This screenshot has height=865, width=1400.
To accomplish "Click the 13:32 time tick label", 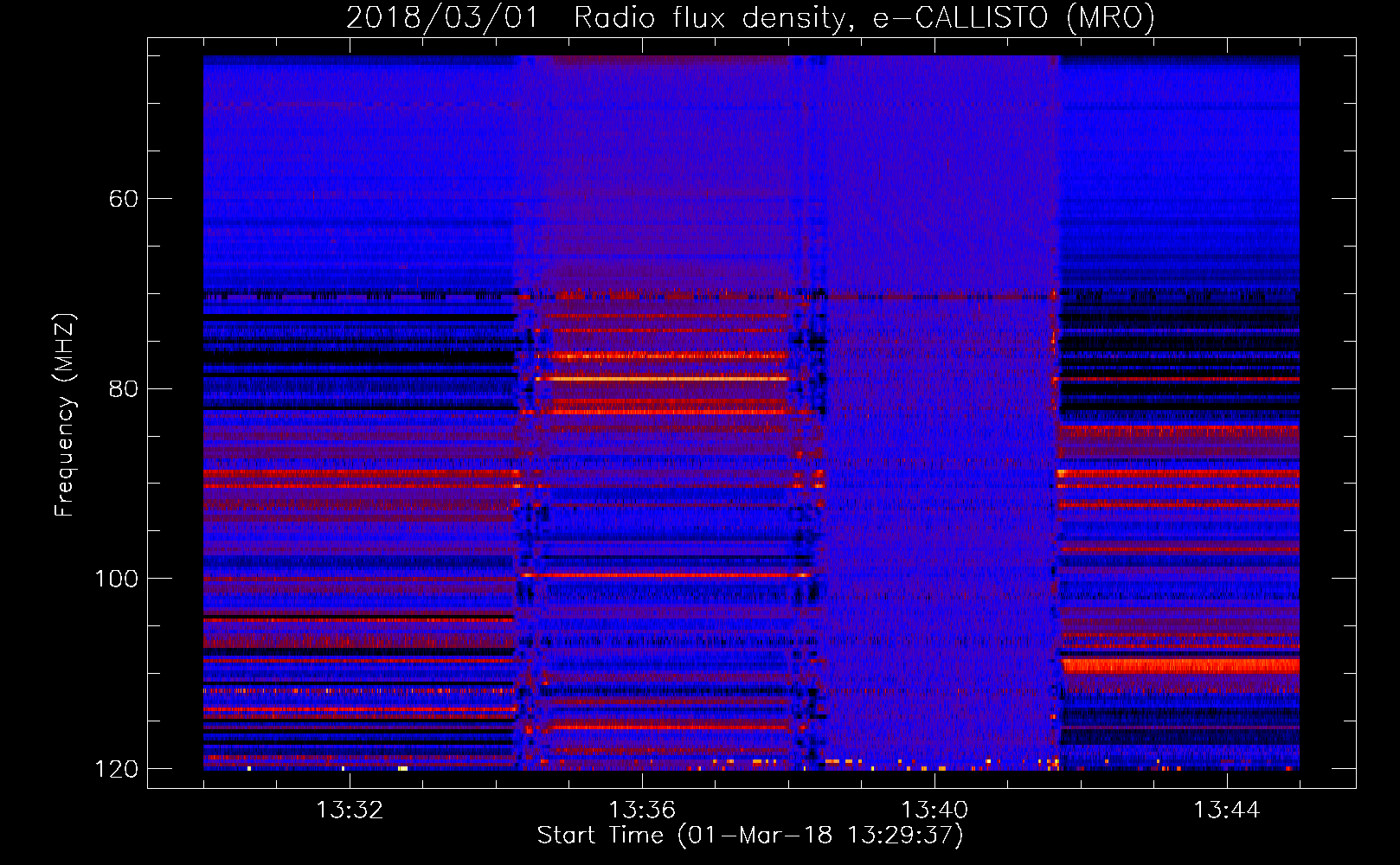I will 350,811.
